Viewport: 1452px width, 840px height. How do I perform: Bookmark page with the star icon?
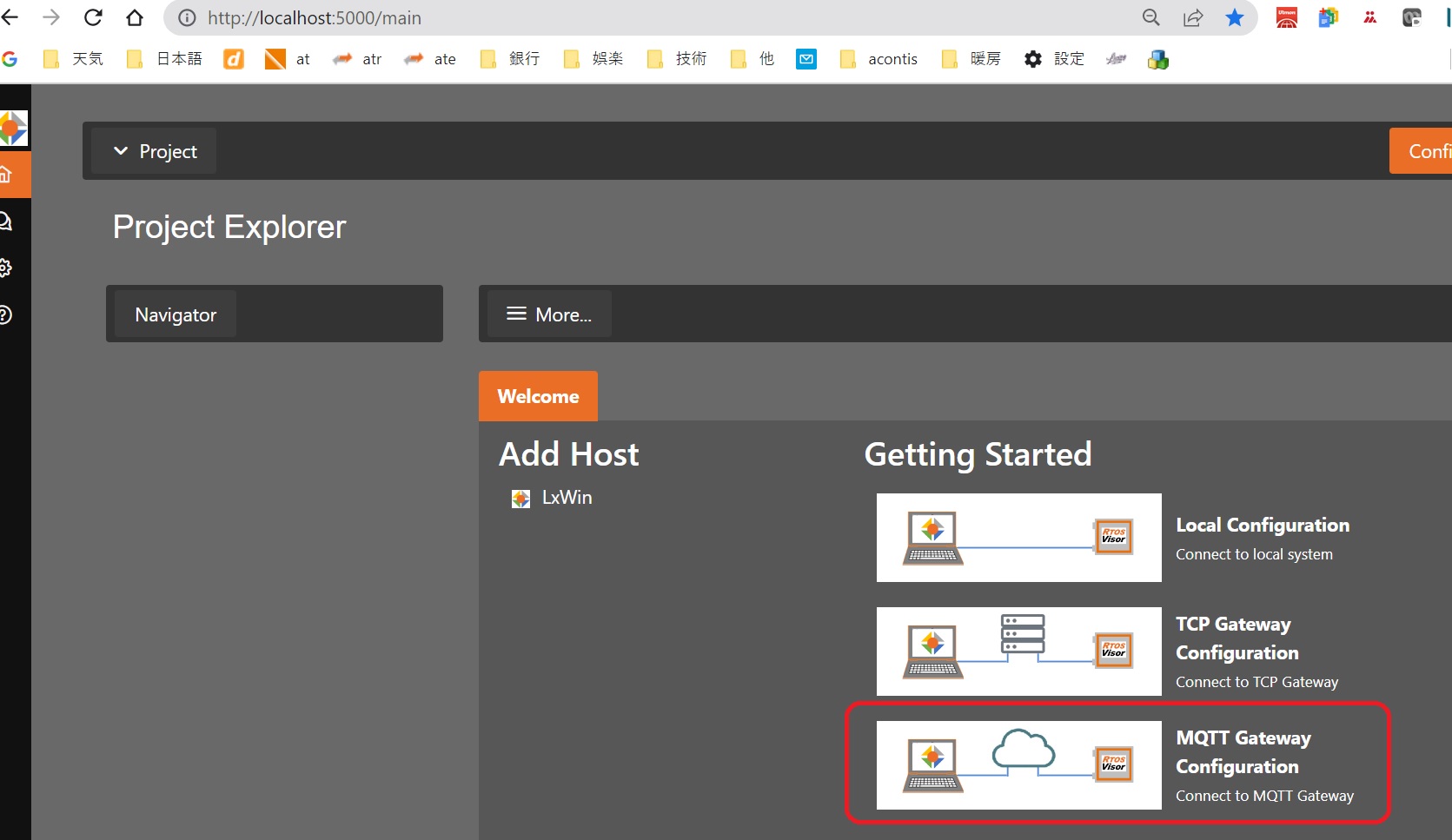[1234, 17]
